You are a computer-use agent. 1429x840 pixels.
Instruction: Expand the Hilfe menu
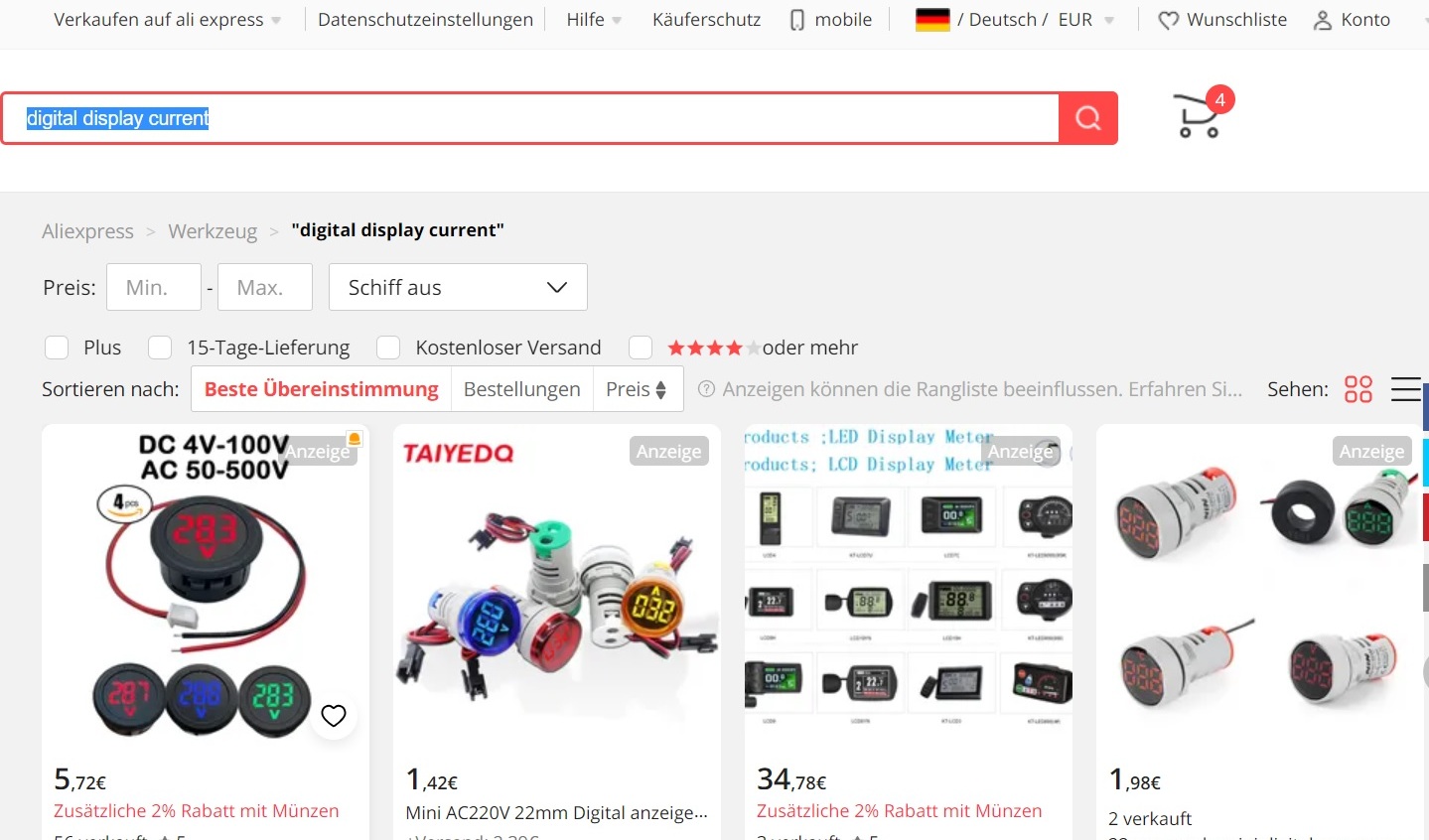point(594,20)
